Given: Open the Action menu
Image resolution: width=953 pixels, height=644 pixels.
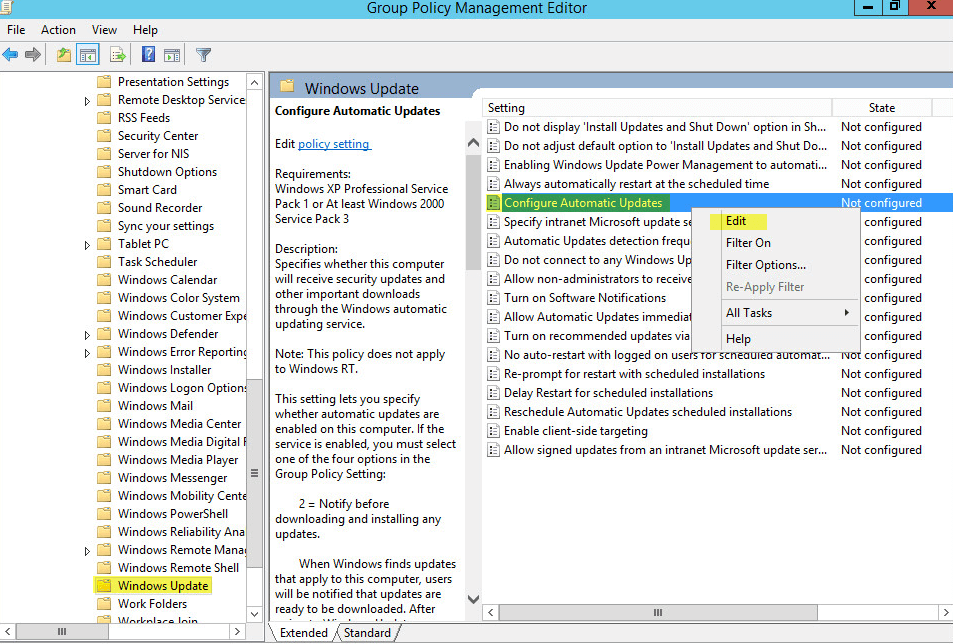Looking at the screenshot, I should [58, 30].
